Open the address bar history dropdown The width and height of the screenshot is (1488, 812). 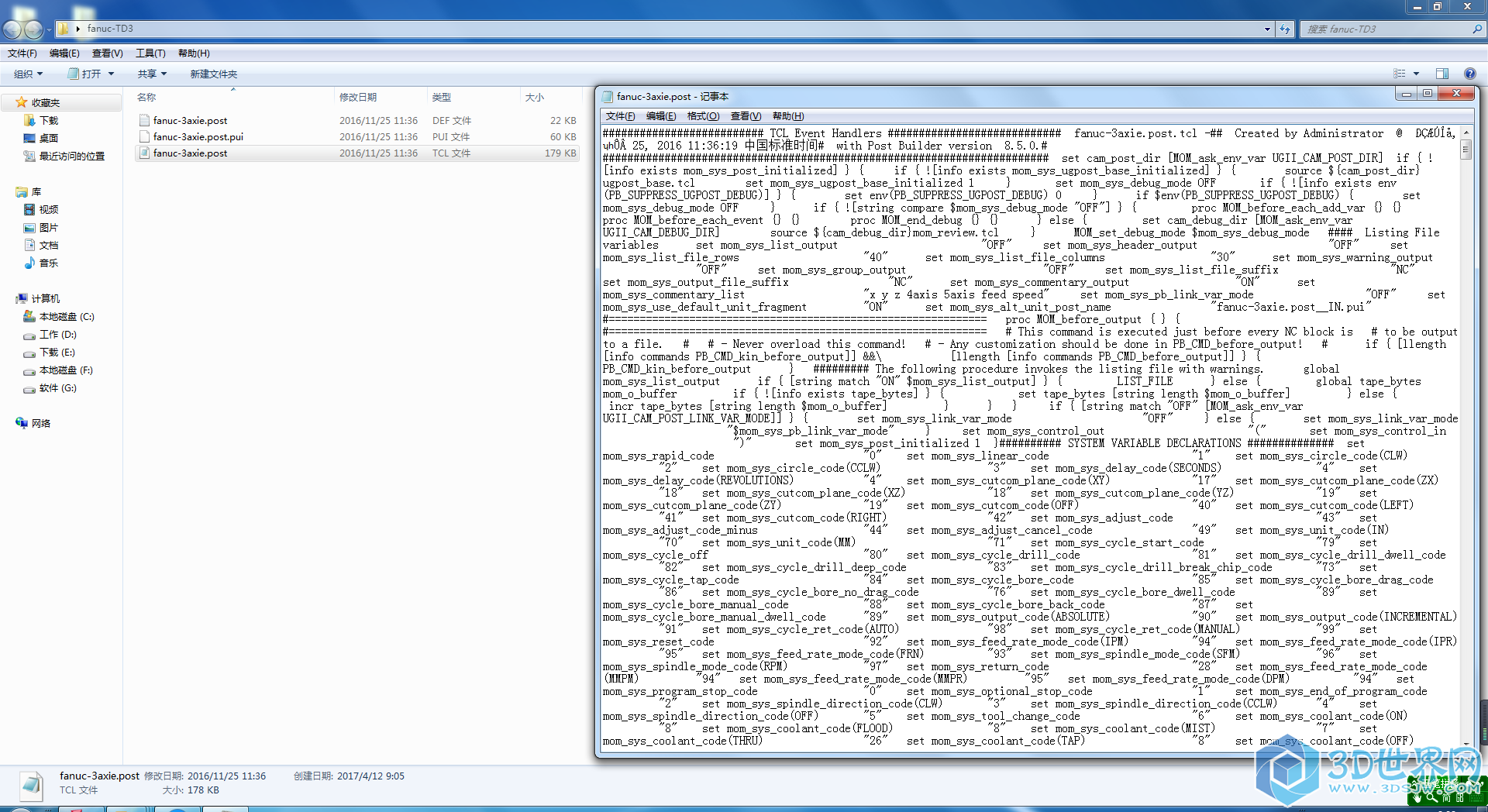tap(1267, 29)
